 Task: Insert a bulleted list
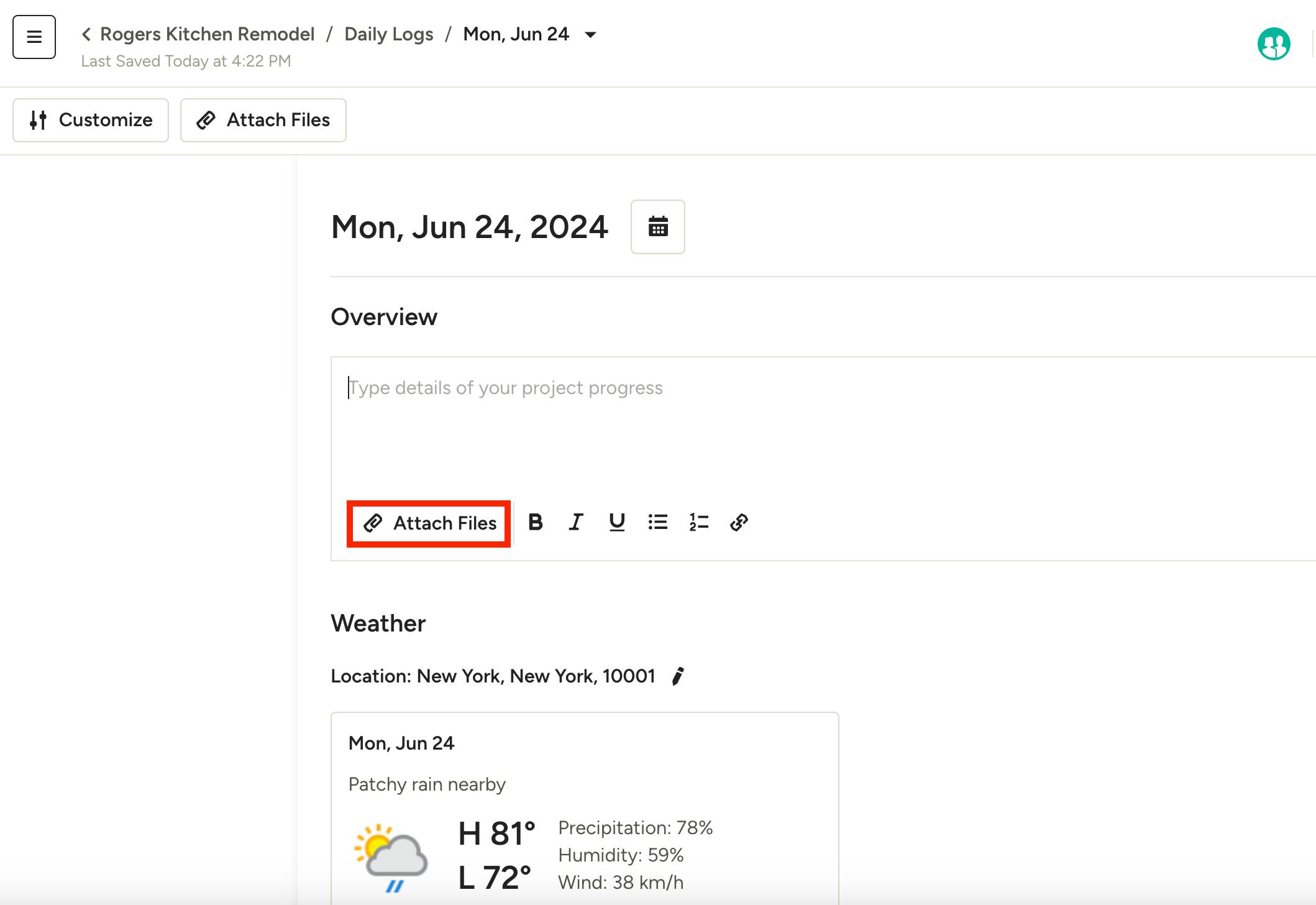coord(657,523)
